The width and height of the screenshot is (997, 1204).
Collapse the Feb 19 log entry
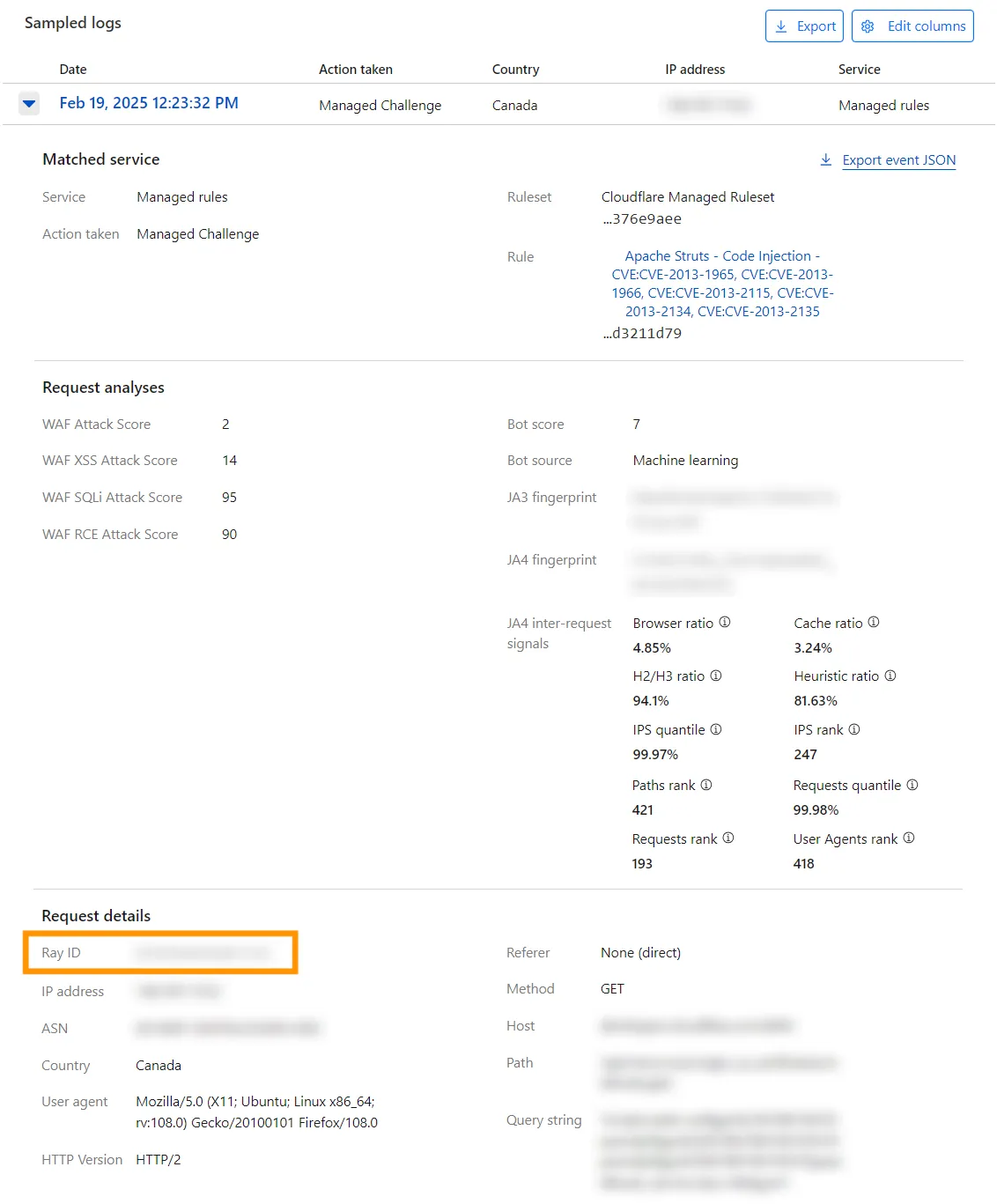28,103
